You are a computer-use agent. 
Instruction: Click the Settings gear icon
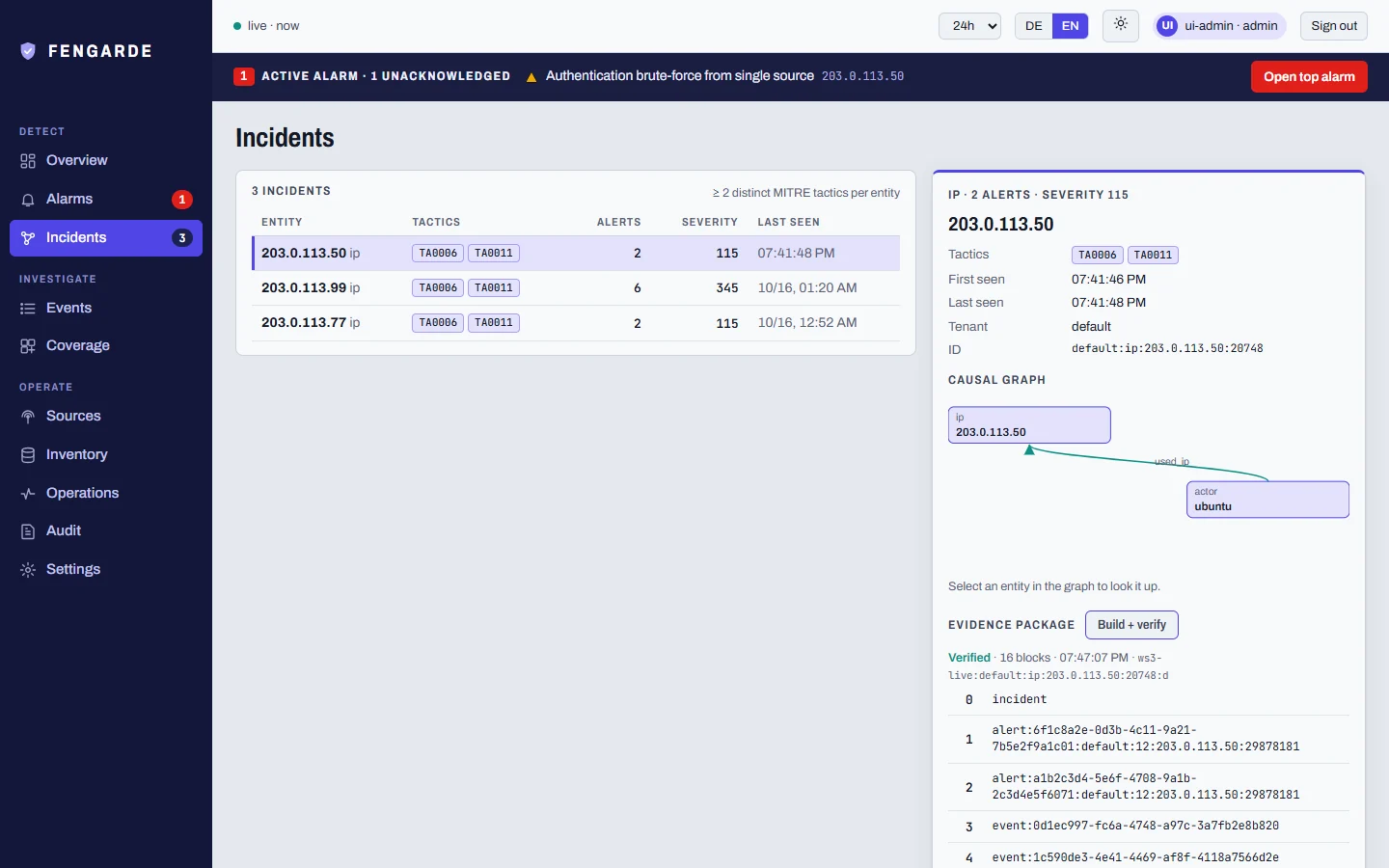pos(28,570)
